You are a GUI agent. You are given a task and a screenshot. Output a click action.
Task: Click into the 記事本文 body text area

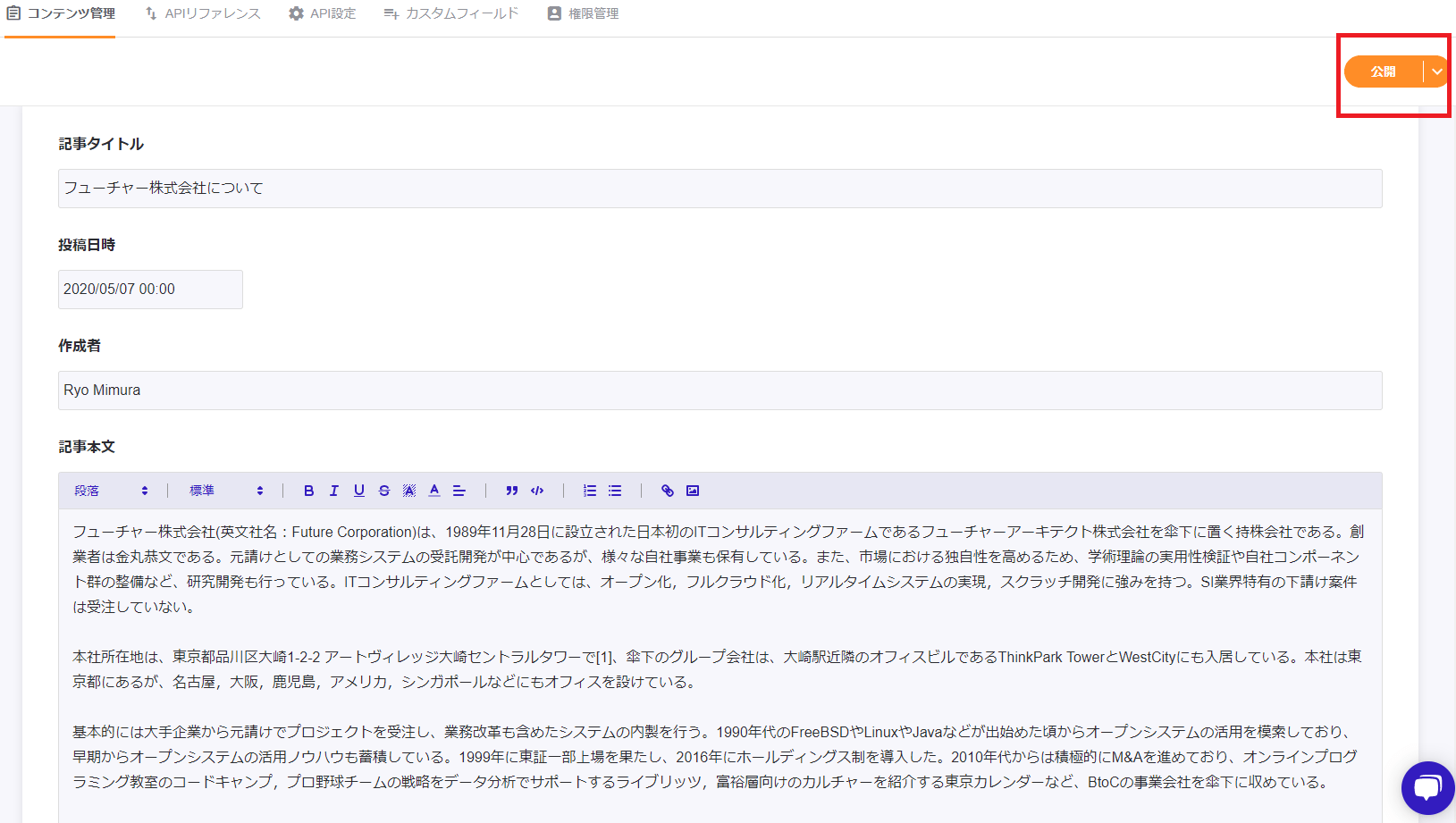pos(720,666)
